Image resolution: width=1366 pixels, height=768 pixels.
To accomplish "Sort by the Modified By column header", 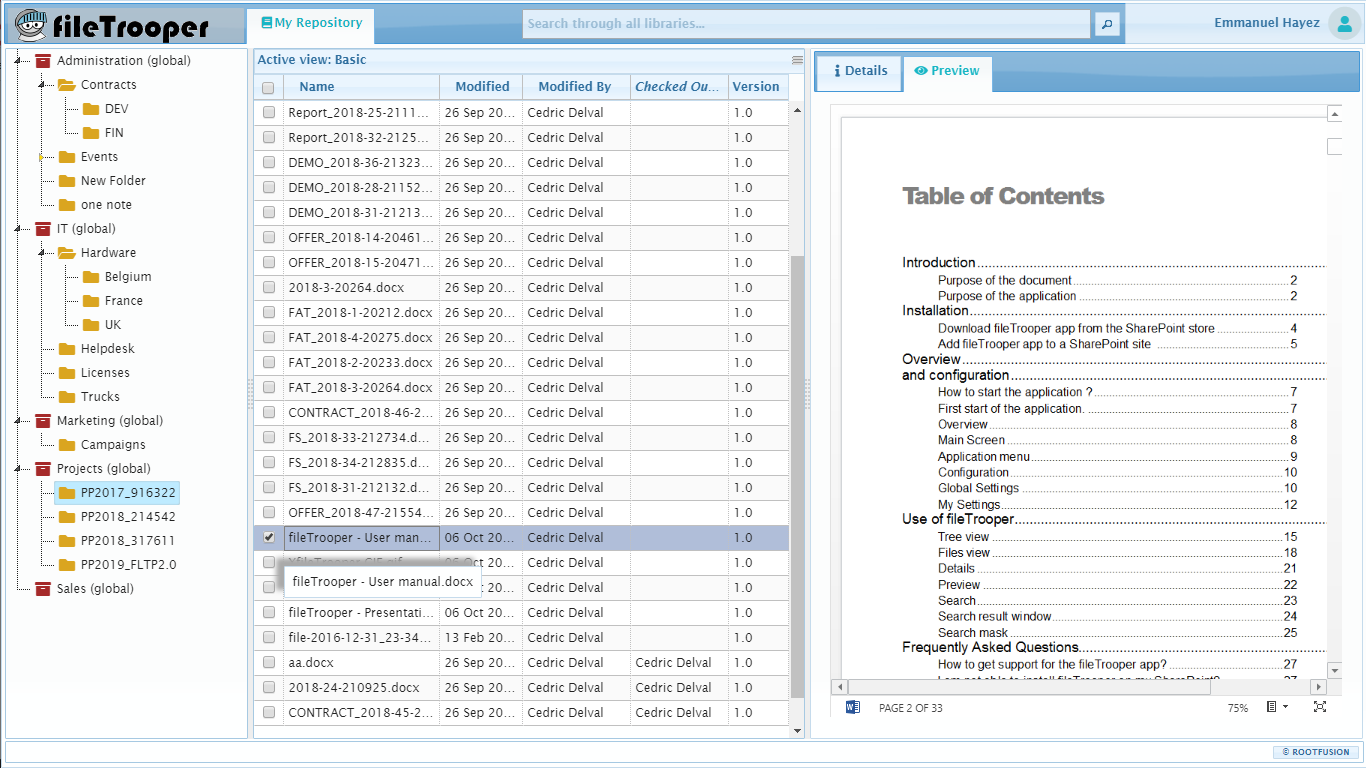I will [575, 87].
